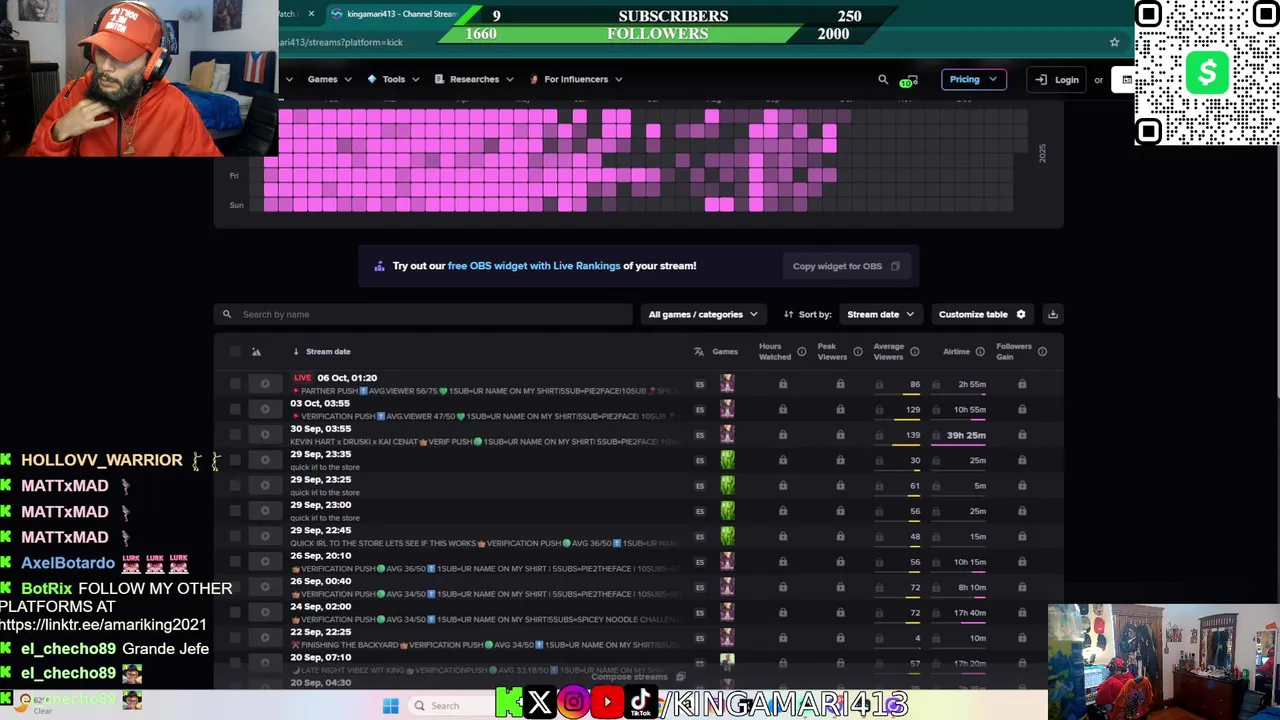1280x720 pixels.
Task: Click the TikTok icon in the overlay
Action: (x=640, y=703)
